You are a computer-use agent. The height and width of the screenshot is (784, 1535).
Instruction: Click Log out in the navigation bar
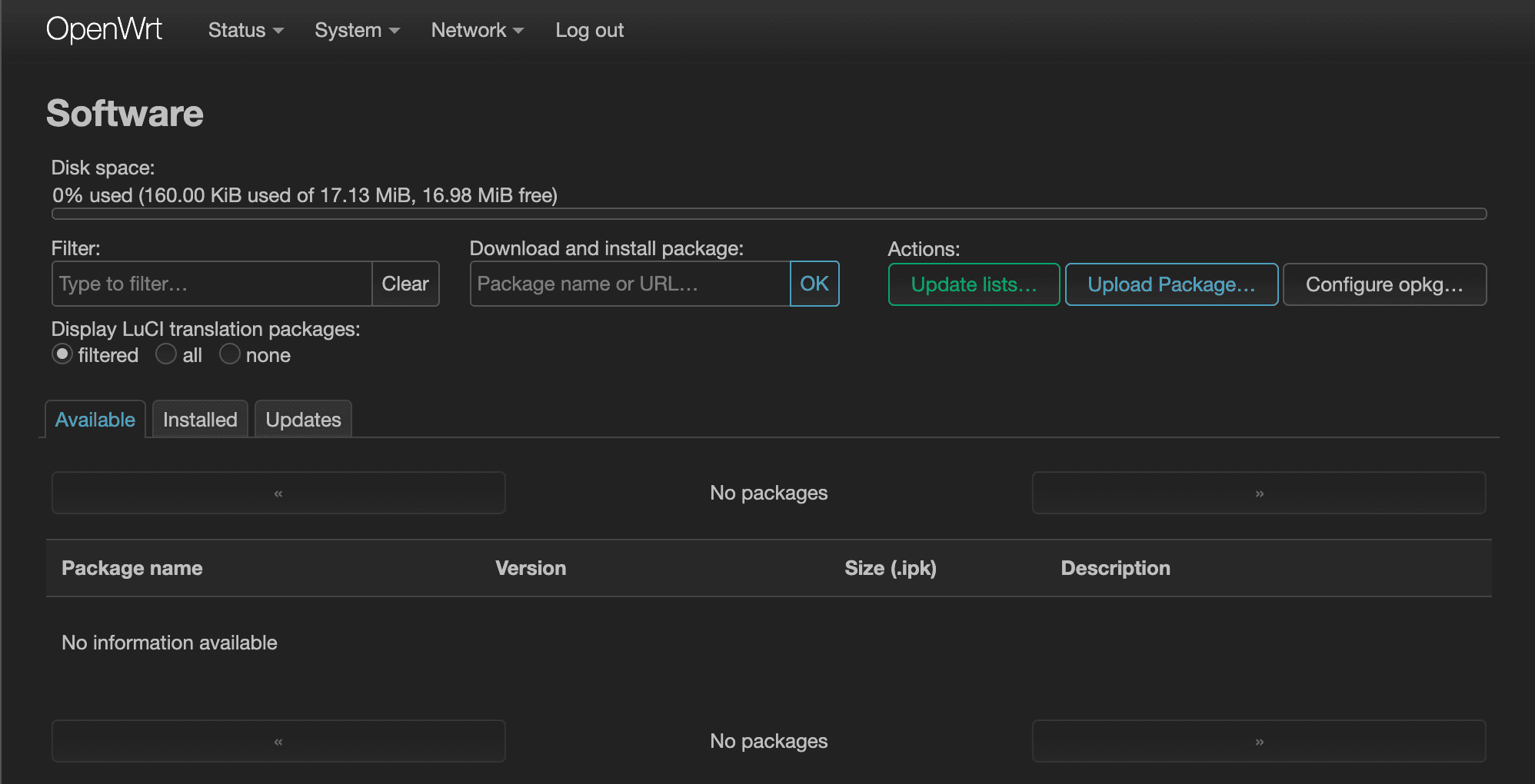click(589, 30)
